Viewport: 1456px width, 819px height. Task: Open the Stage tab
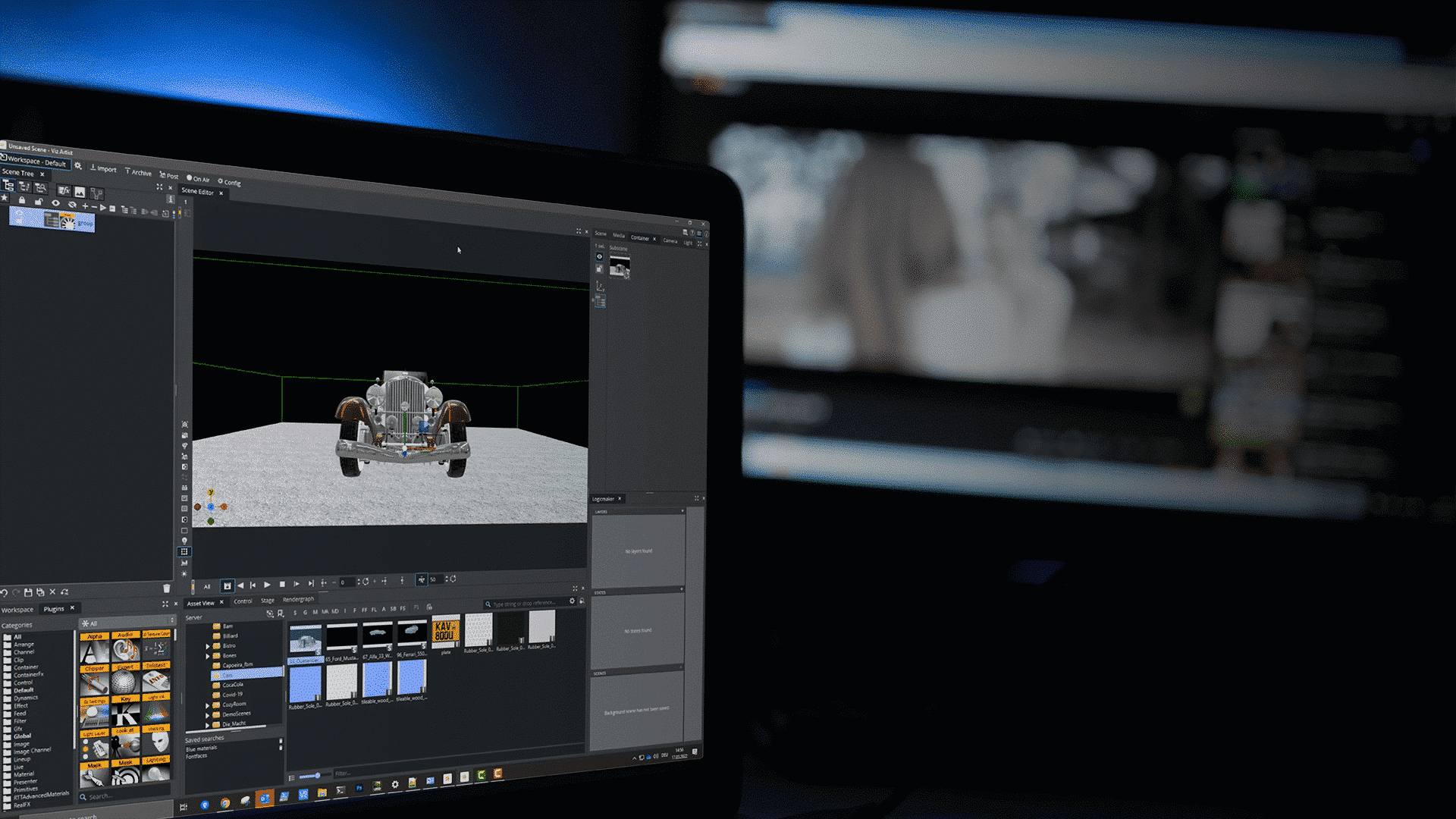coord(268,600)
